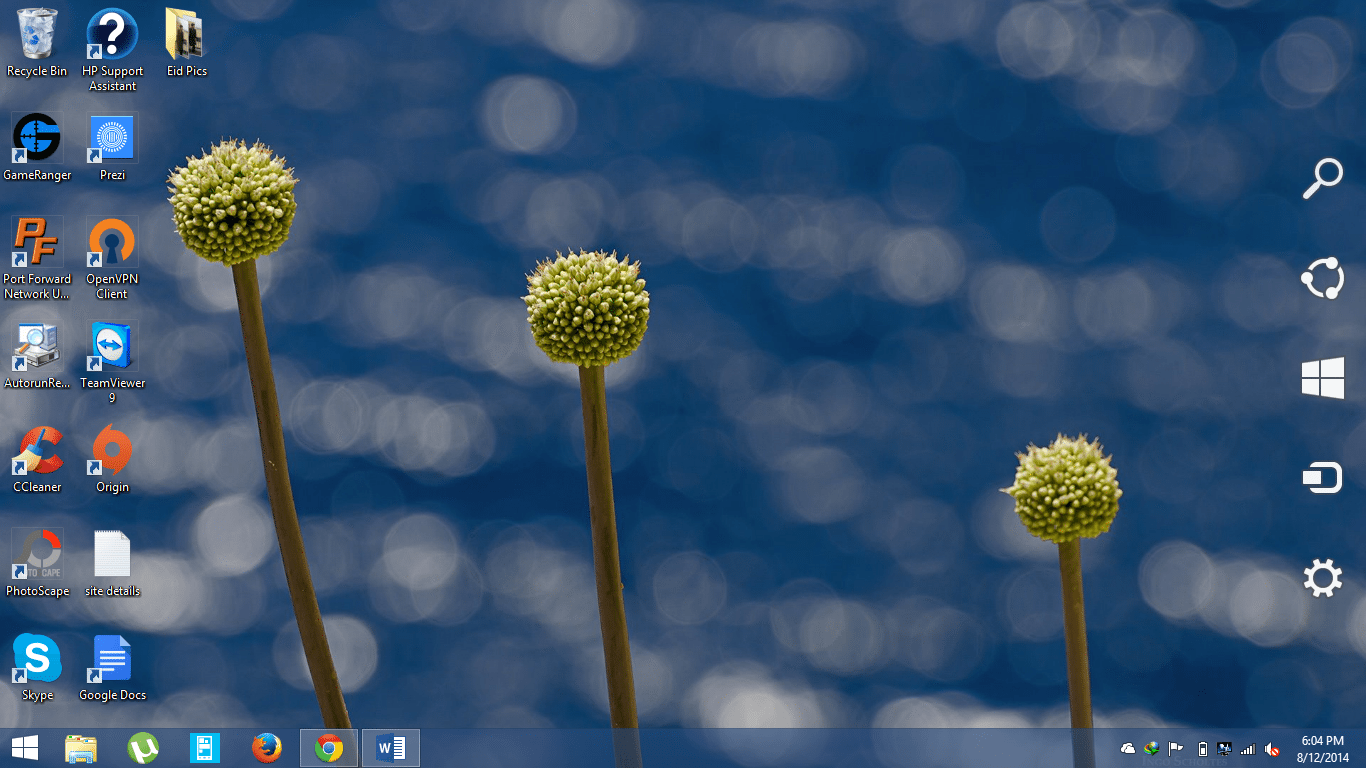Open the Settings gear charm

pos(1322,578)
